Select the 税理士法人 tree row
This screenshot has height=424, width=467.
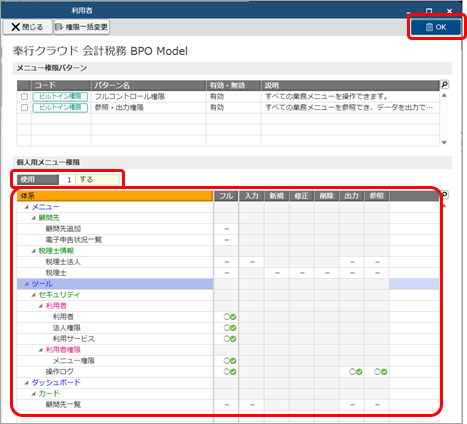[115, 262]
